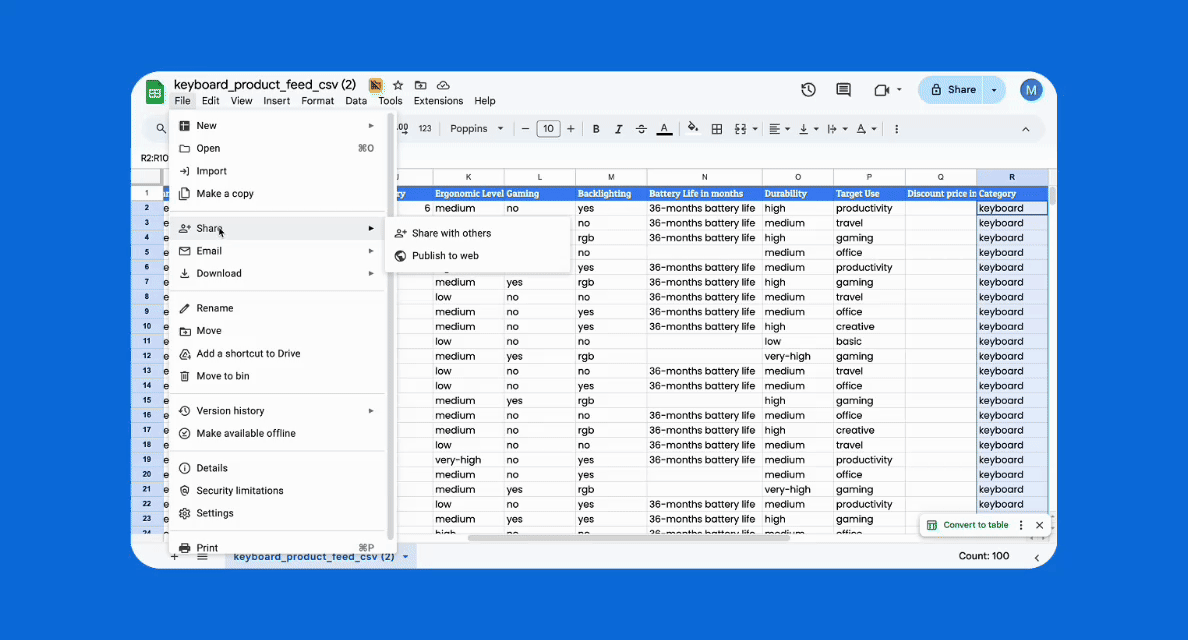Click the cloud document status icon
Screen dimensions: 1188x640
(x=443, y=85)
